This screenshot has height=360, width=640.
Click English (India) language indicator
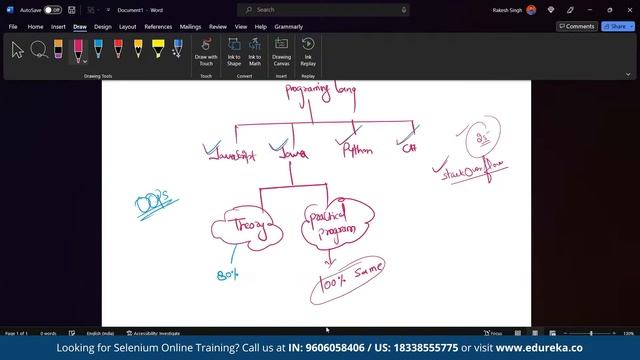pyautogui.click(x=100, y=333)
